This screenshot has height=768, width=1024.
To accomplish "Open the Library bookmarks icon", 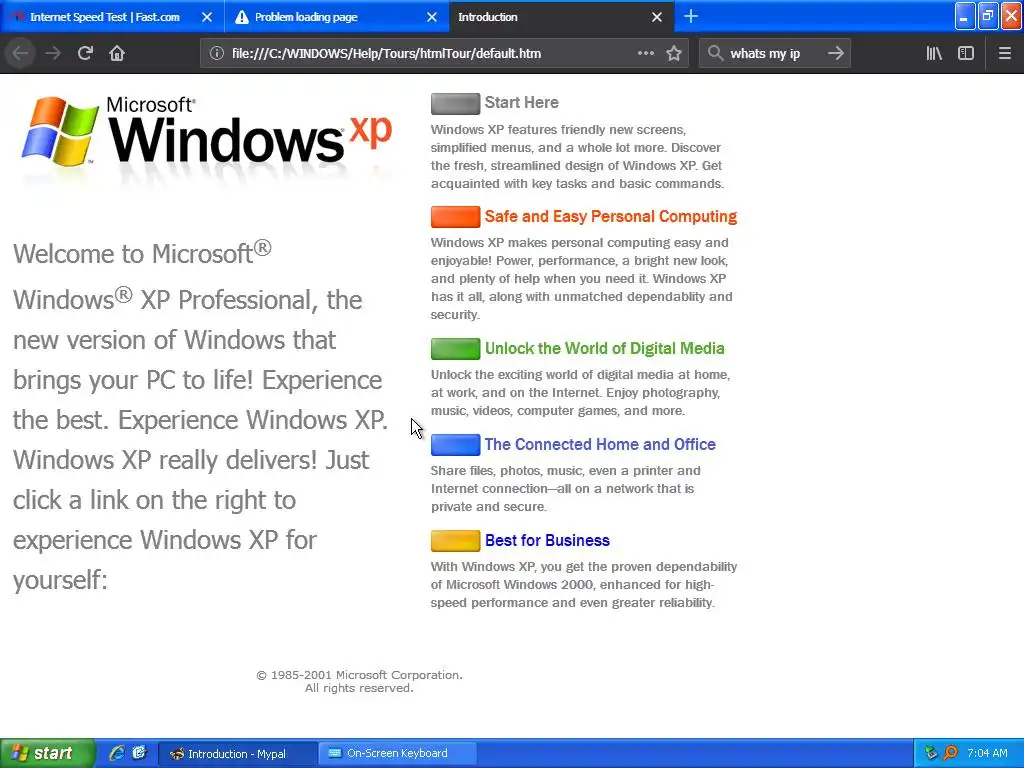I will coord(934,54).
